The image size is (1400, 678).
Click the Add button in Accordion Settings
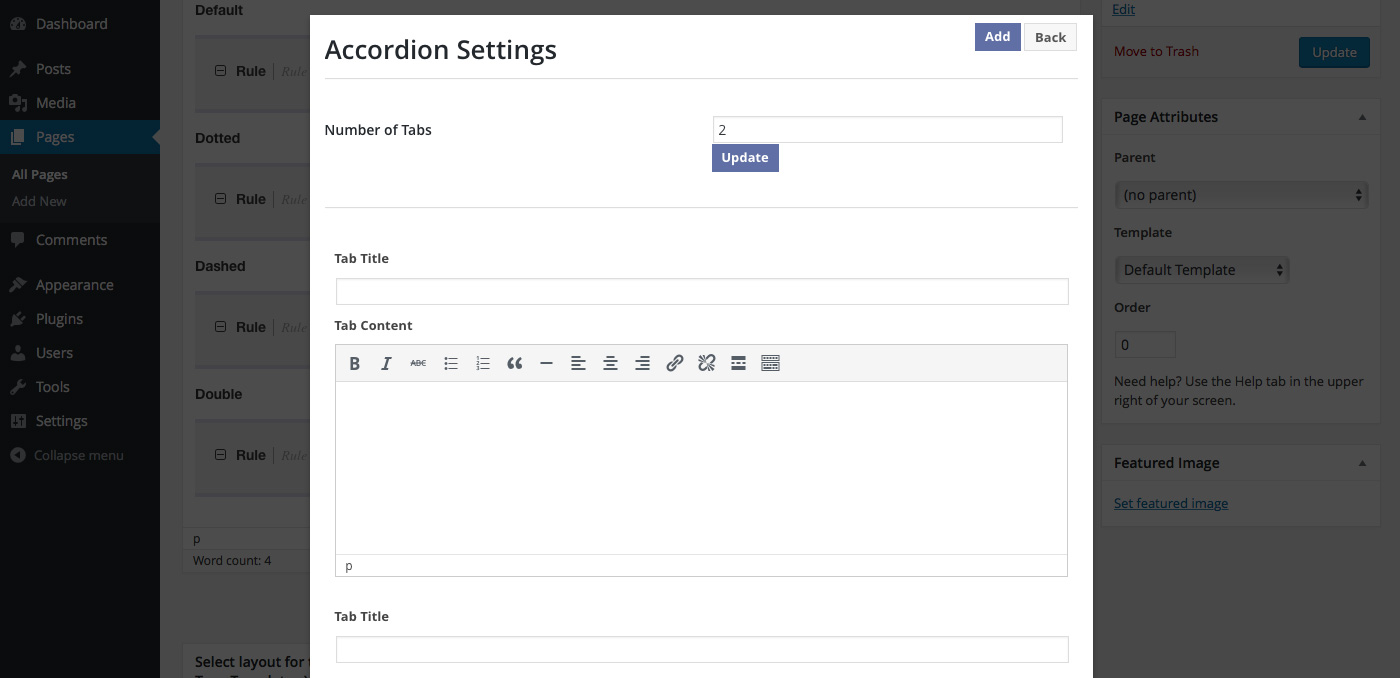click(997, 37)
